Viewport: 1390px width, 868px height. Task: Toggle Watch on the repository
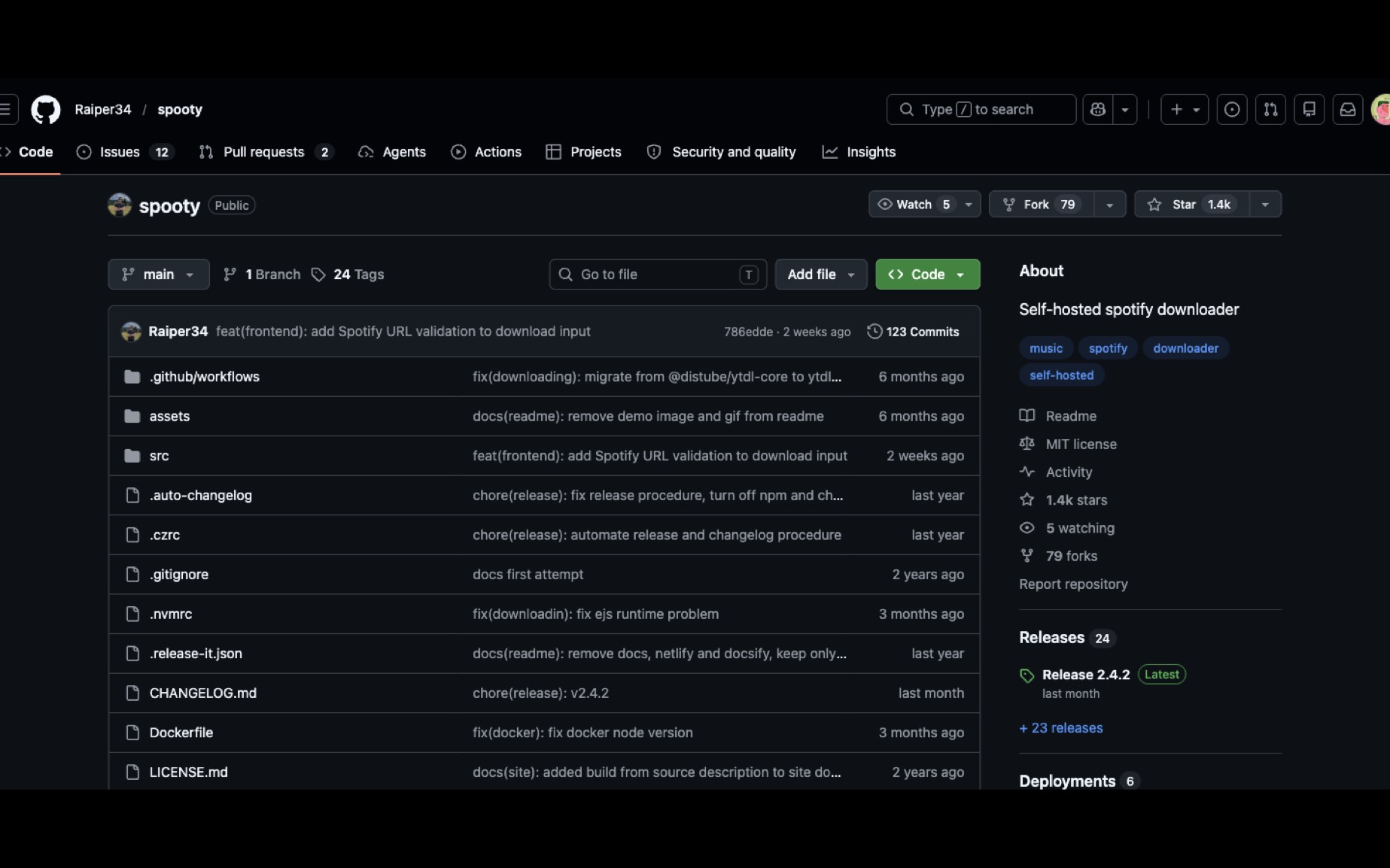click(913, 205)
